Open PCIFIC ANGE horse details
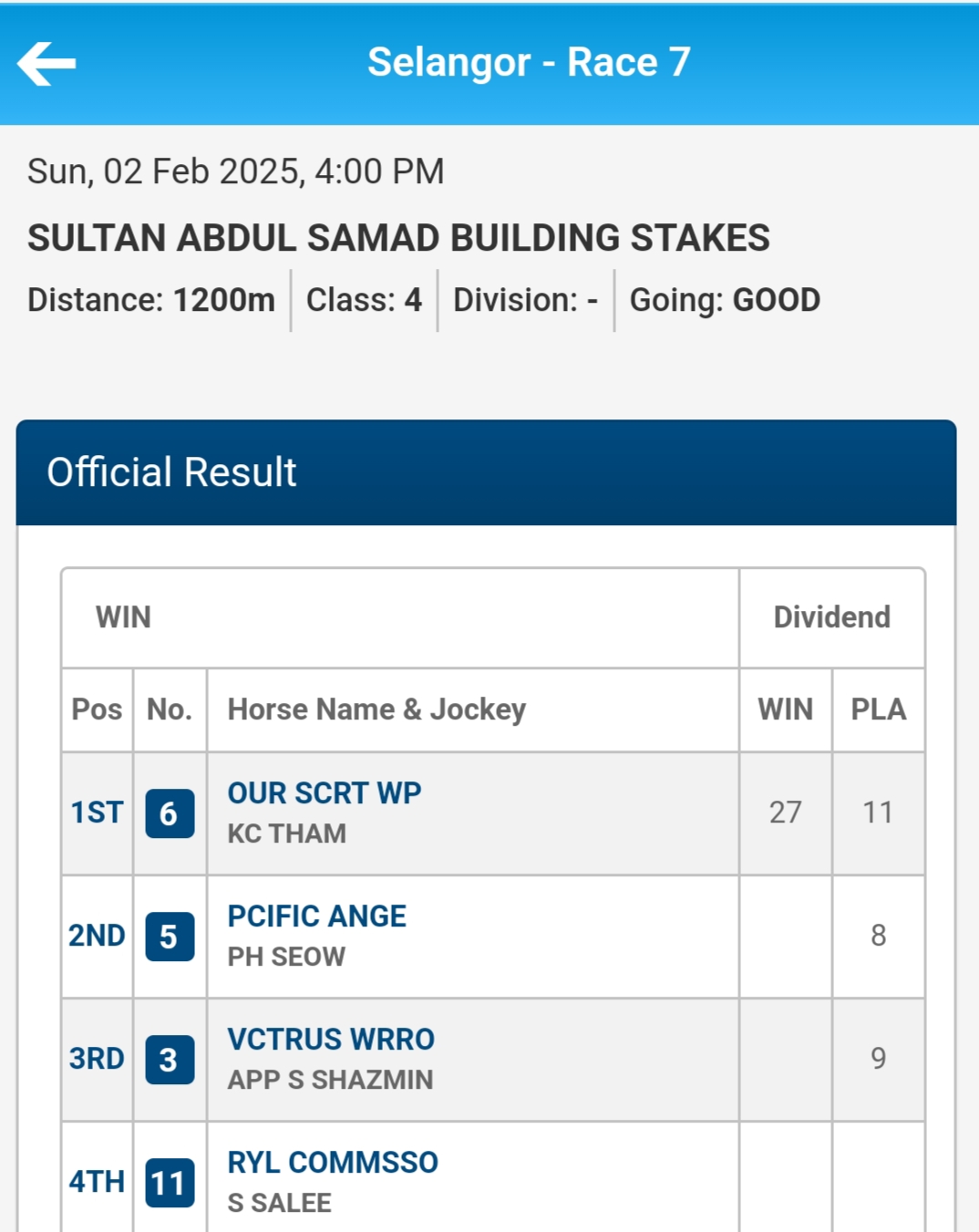Viewport: 979px width, 1232px height. 316,916
